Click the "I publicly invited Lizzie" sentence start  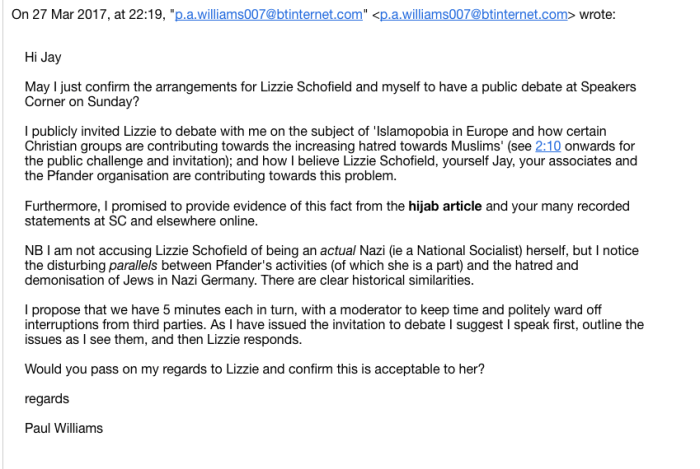point(90,131)
